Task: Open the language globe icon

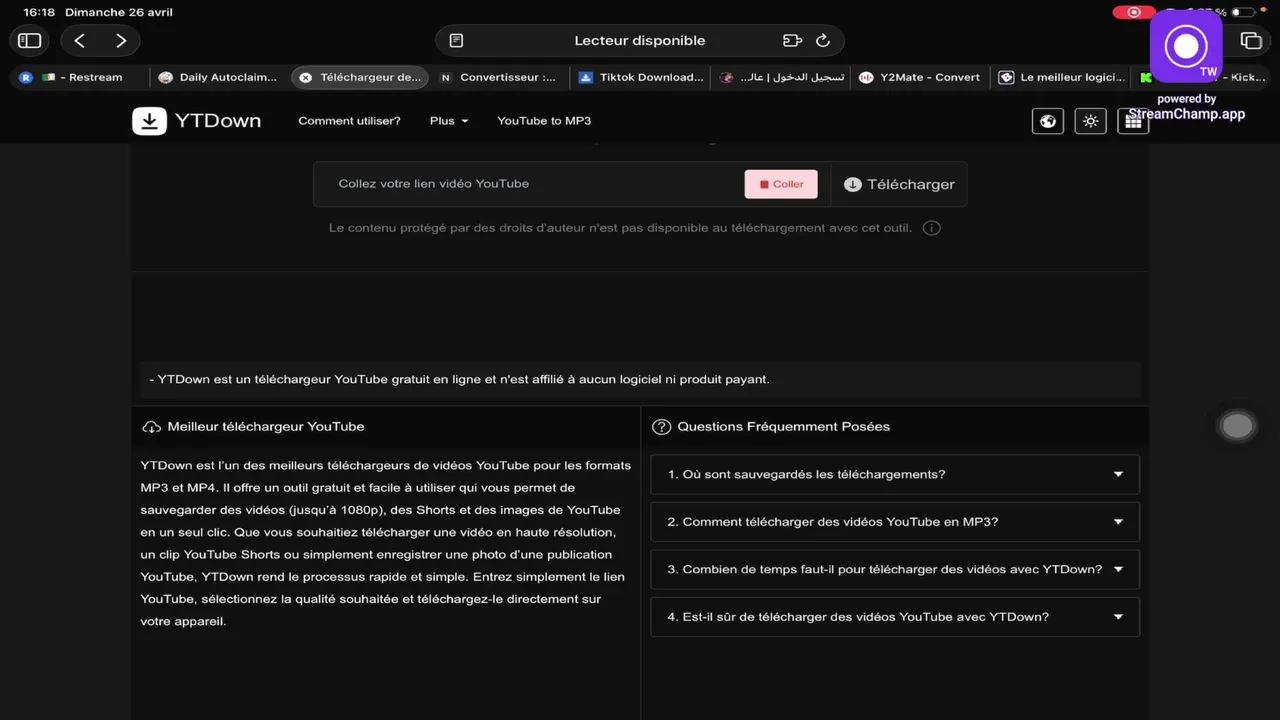Action: pyautogui.click(x=1047, y=121)
